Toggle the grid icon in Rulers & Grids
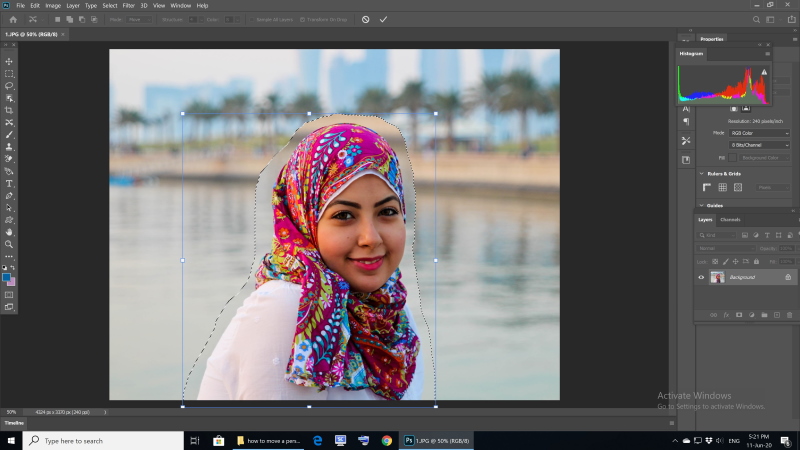 722,187
